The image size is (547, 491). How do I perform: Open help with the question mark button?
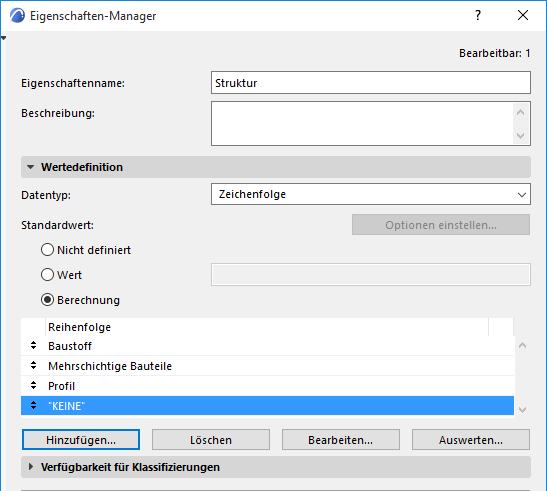click(x=478, y=15)
